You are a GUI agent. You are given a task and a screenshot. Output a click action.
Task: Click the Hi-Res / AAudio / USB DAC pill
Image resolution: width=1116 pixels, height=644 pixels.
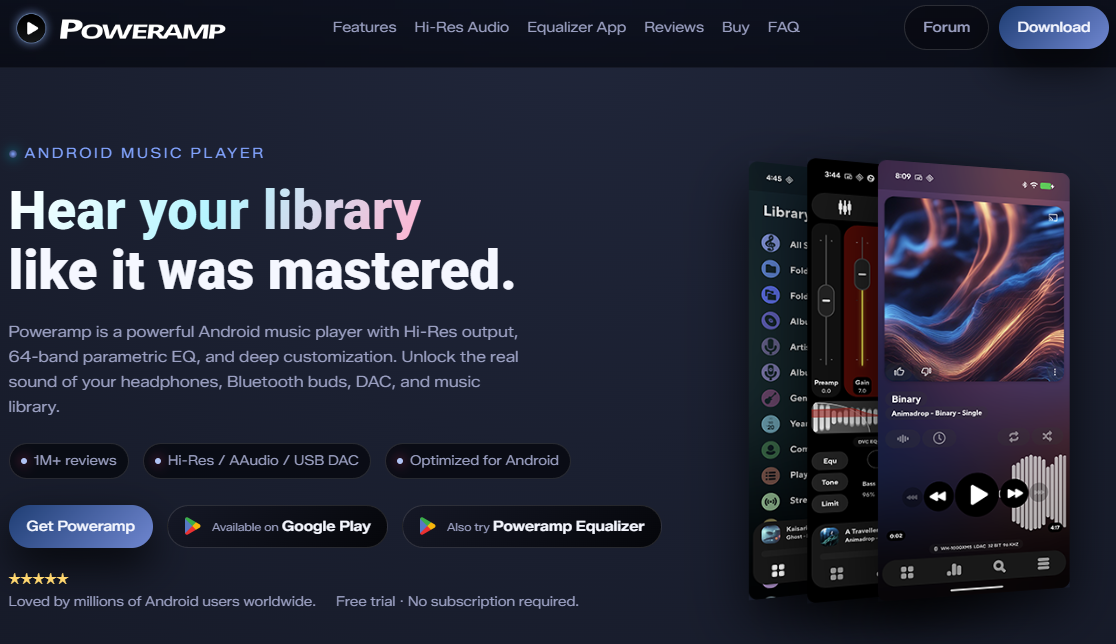tap(256, 460)
